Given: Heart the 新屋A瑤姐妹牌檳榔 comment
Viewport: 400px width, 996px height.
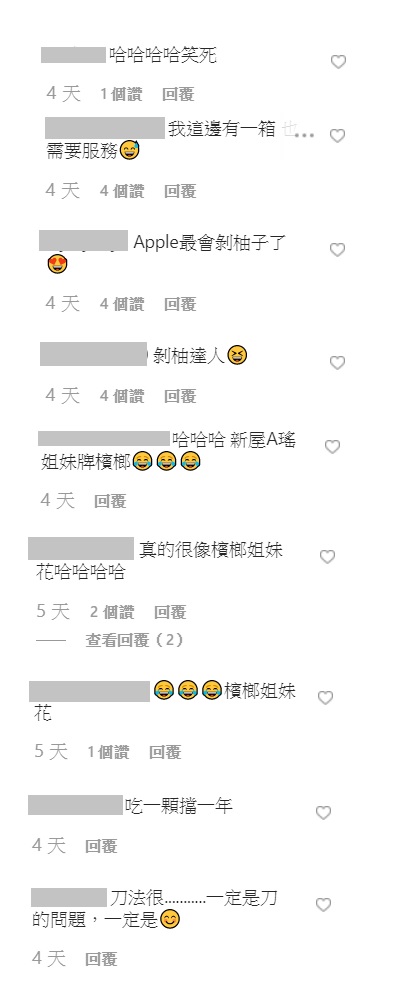Looking at the screenshot, I should click(x=332, y=447).
